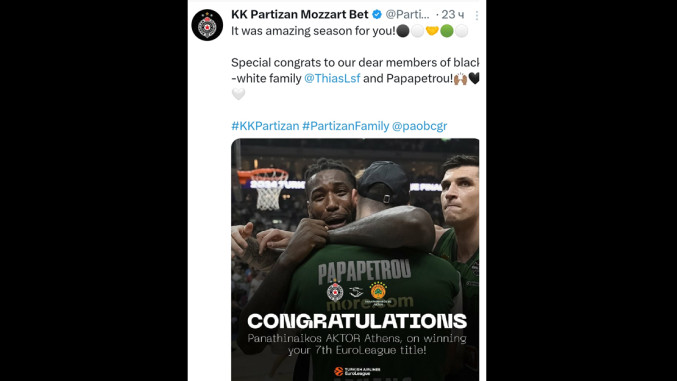
Task: Click the handshake emoji in the tweet
Action: point(432,31)
